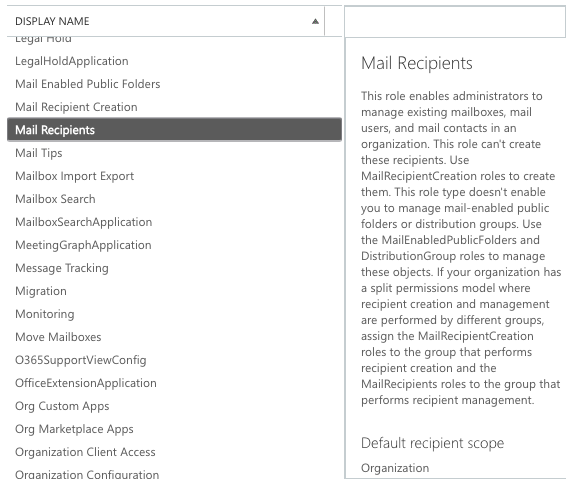Choose the O365SupportViewConfig role

point(174,360)
